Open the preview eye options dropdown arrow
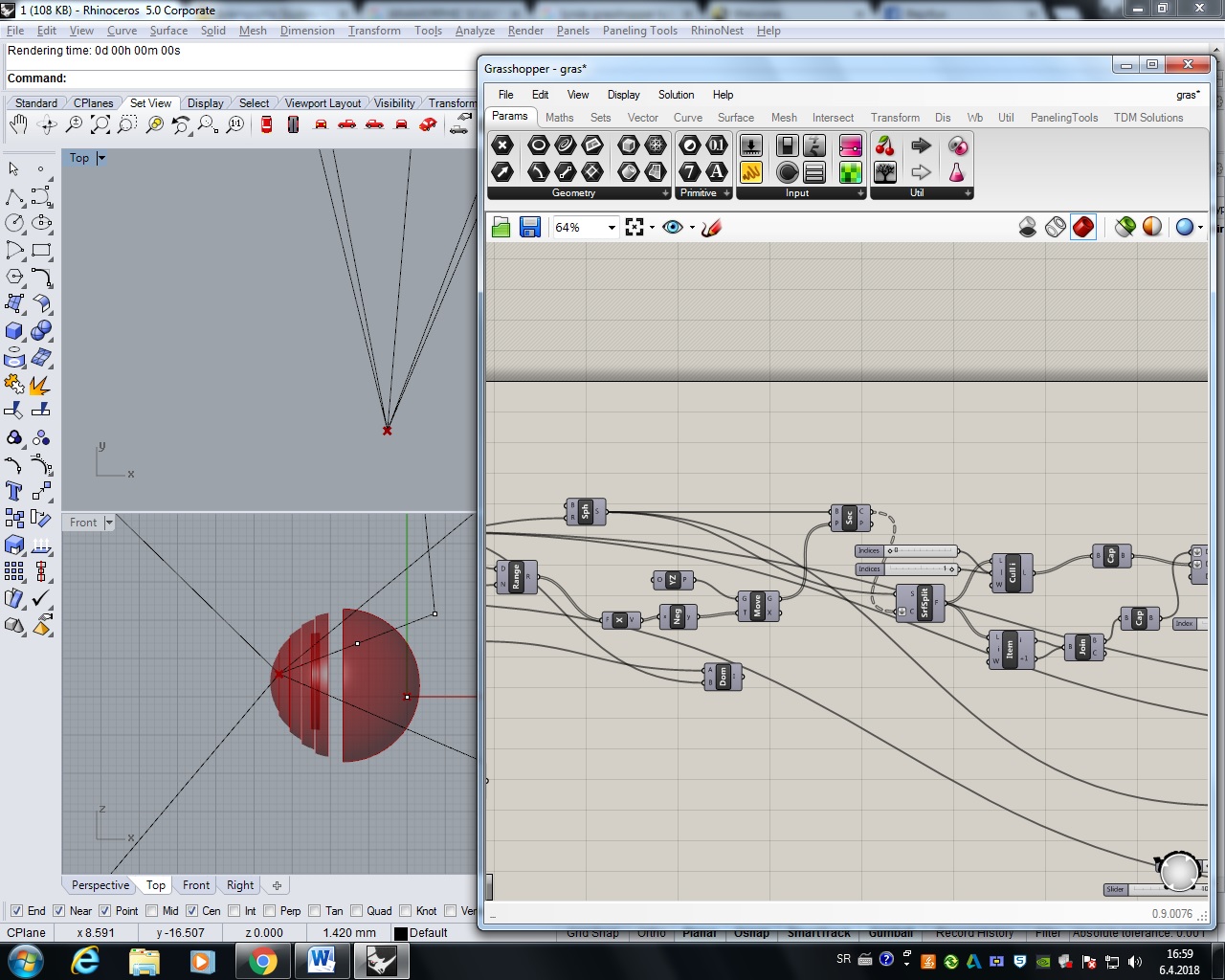This screenshot has width=1225, height=980. (x=692, y=228)
